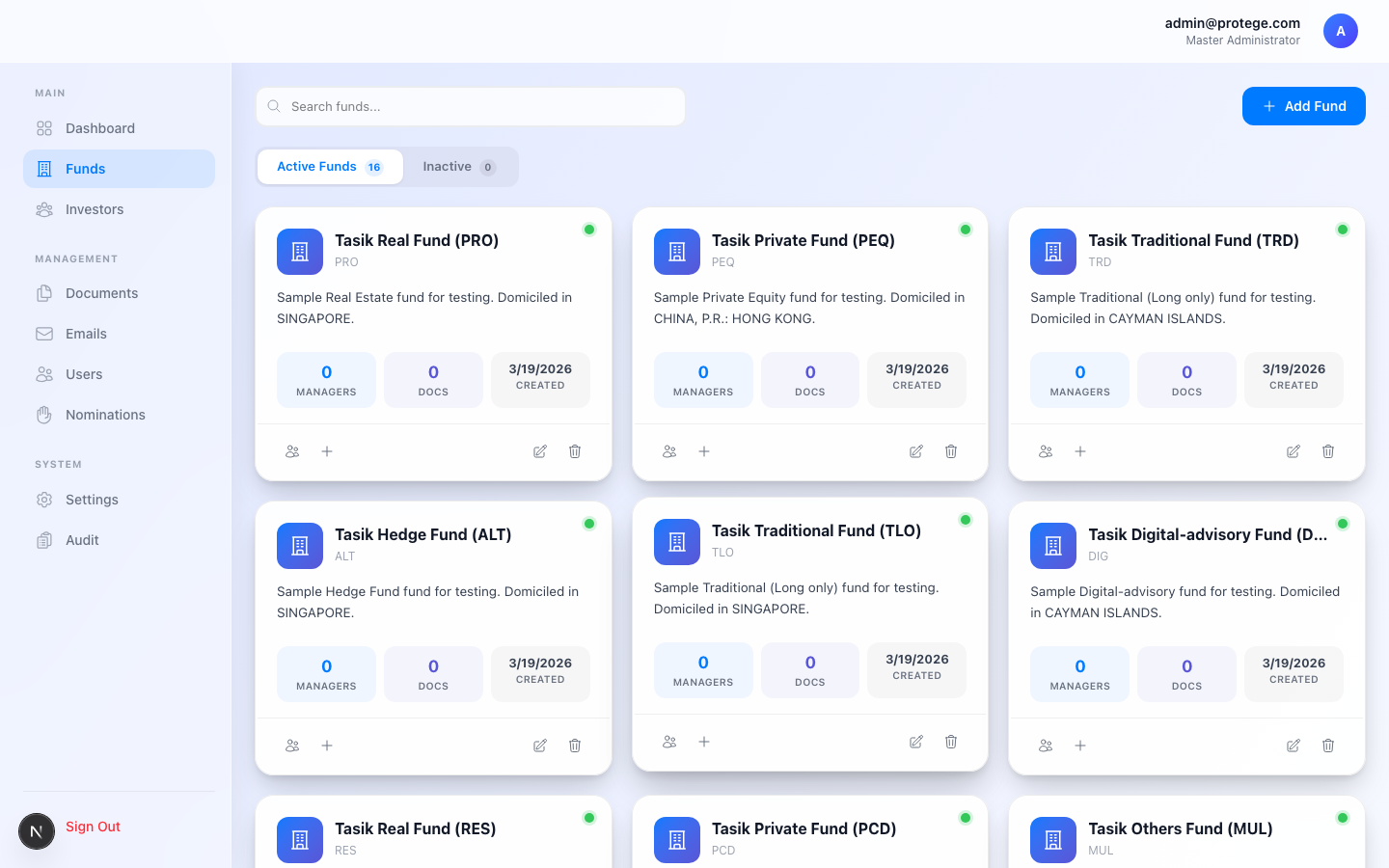Toggle the green status dot on Tasik Traditional Fund (TRD)
This screenshot has height=868, width=1389.
click(1342, 230)
